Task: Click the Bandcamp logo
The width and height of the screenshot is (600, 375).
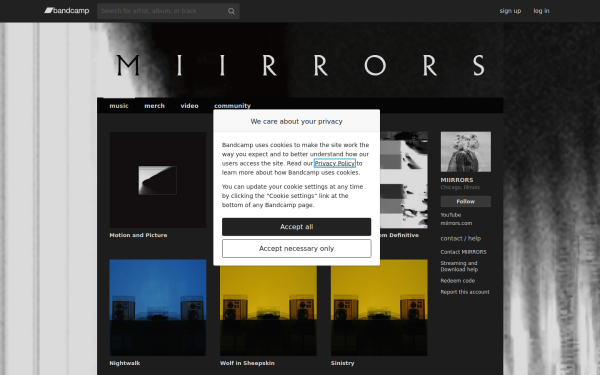Action: [x=67, y=11]
